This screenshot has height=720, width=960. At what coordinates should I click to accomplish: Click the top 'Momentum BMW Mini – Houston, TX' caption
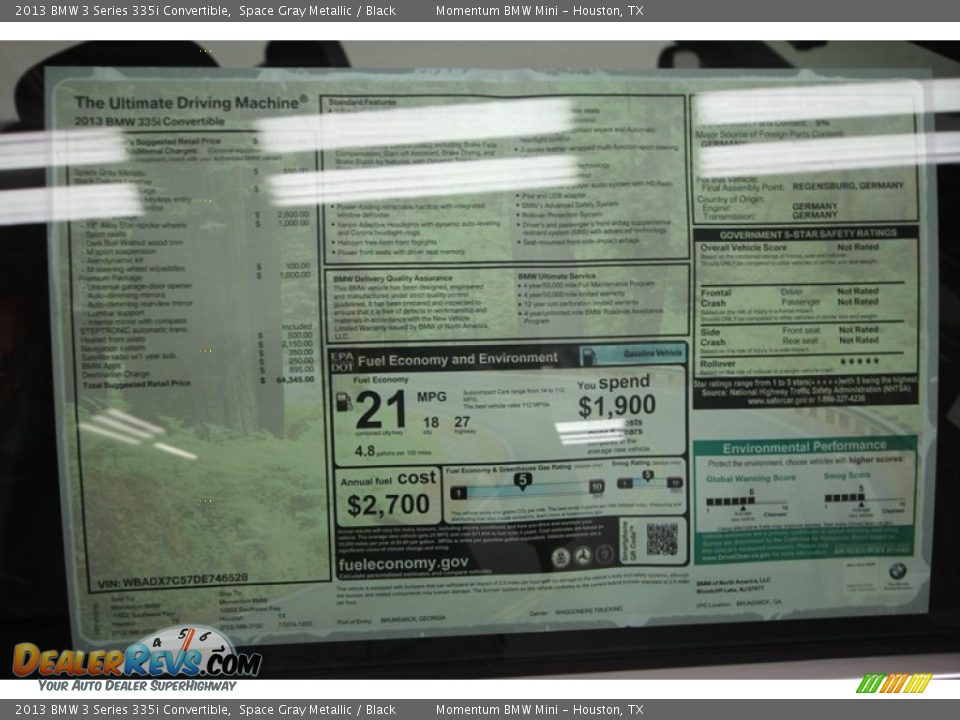(539, 10)
